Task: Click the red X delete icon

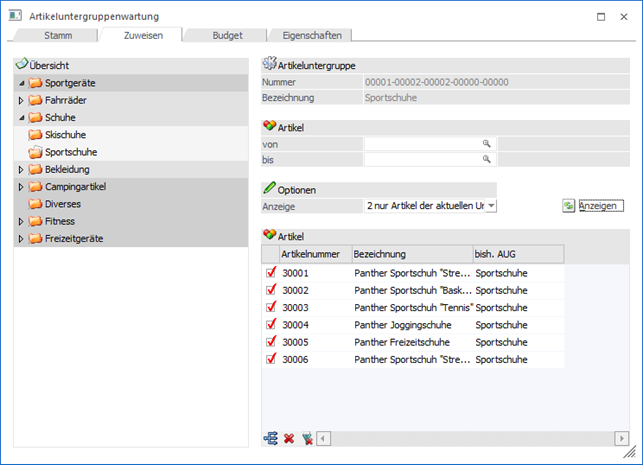Action: [288, 438]
